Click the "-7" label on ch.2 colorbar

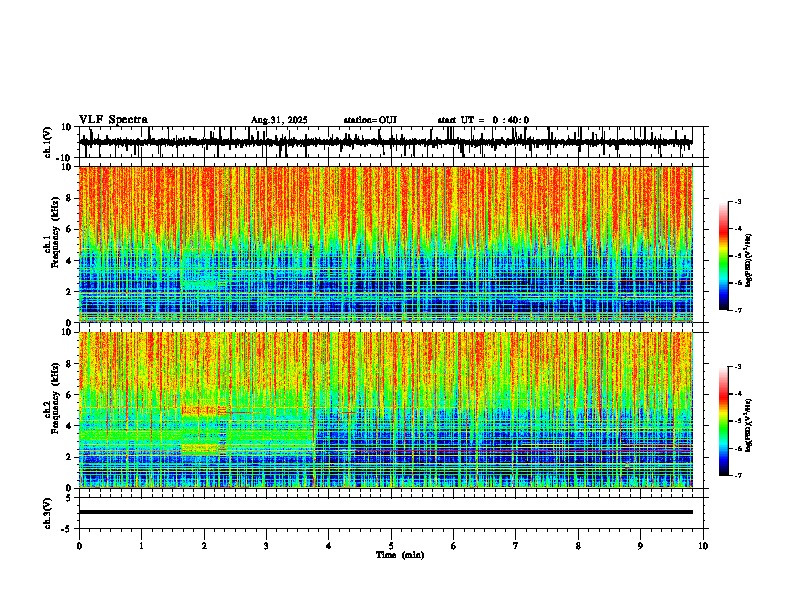(737, 475)
